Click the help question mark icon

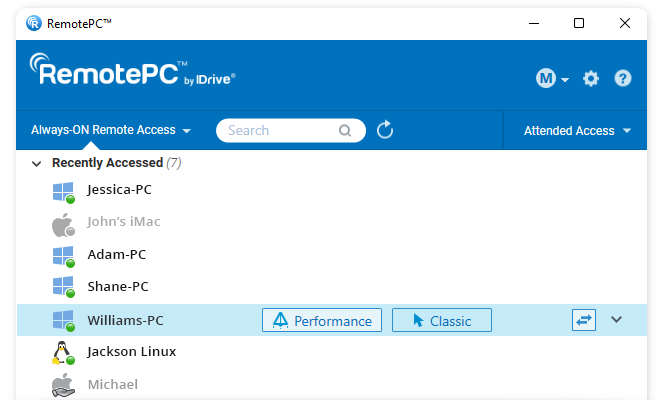623,79
